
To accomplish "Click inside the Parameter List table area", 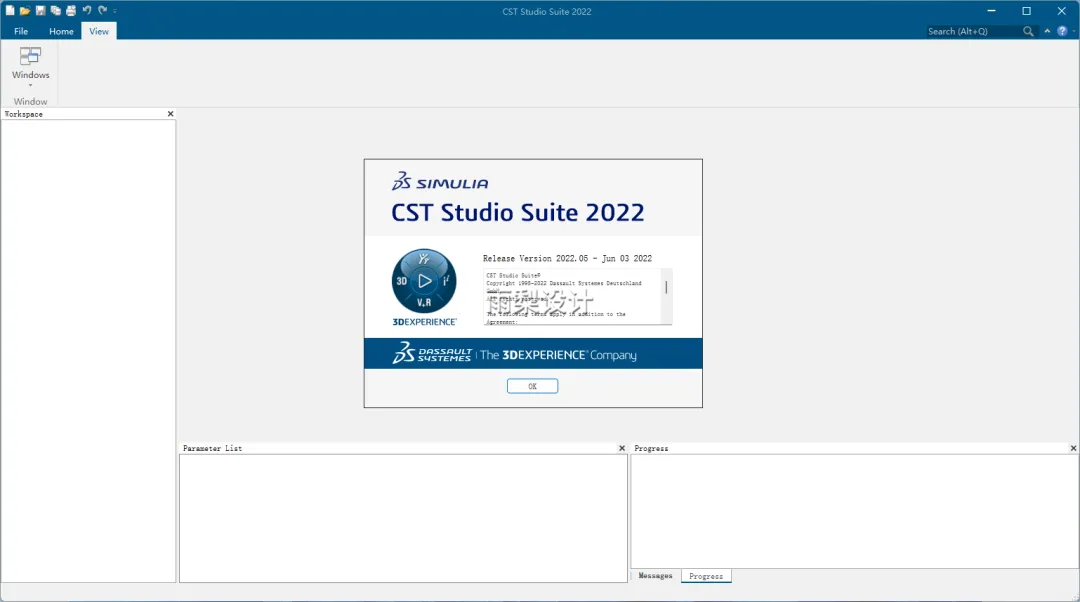I will pyautogui.click(x=403, y=518).
